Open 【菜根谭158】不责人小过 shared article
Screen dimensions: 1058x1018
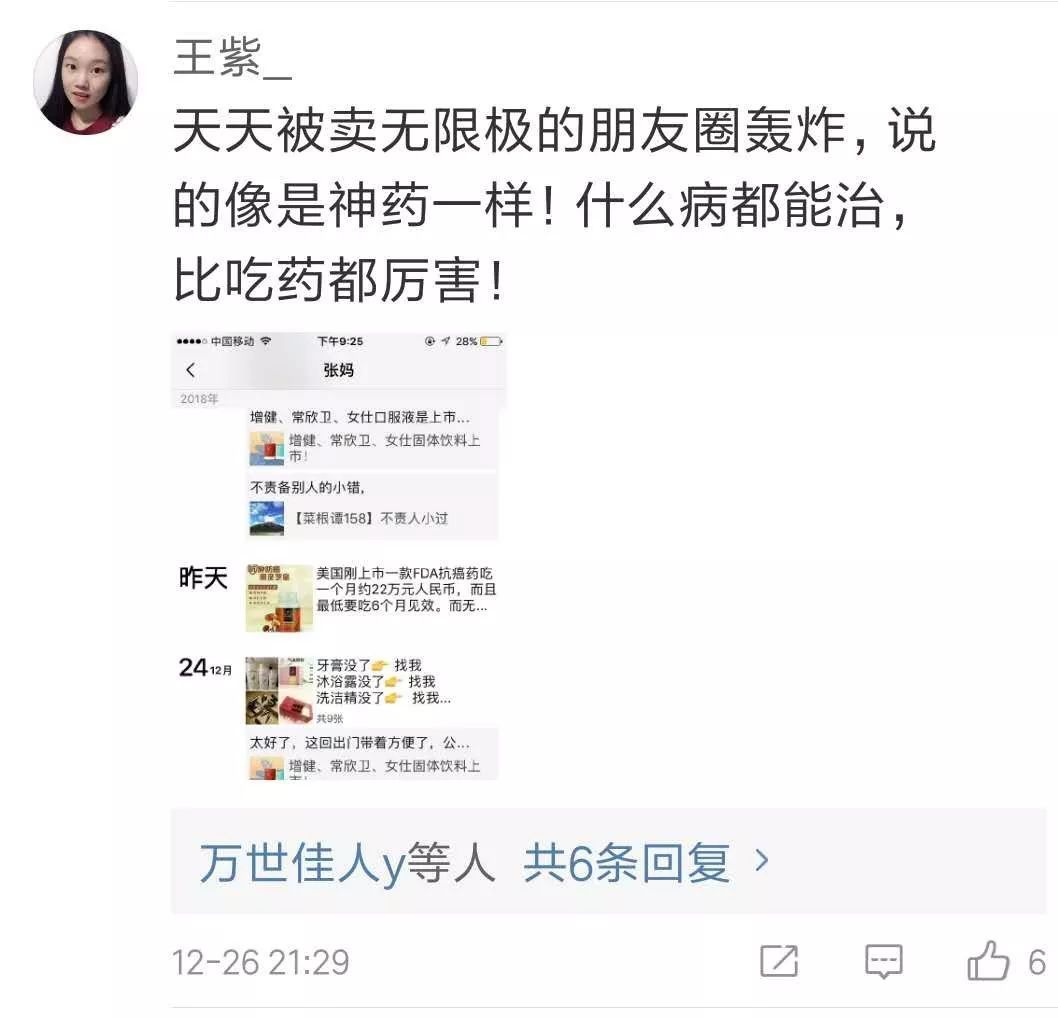pyautogui.click(x=373, y=518)
